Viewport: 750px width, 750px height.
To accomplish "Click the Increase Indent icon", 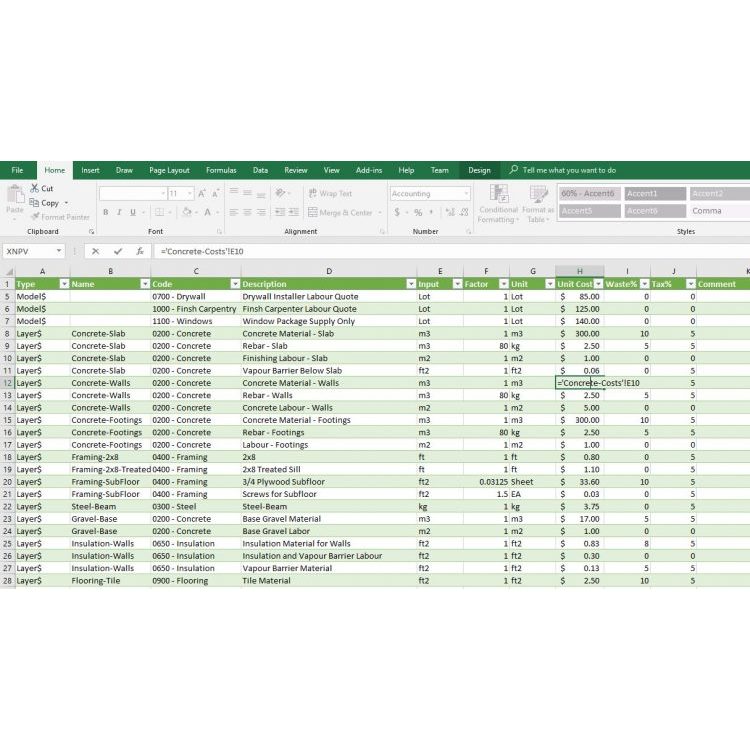I will (294, 212).
